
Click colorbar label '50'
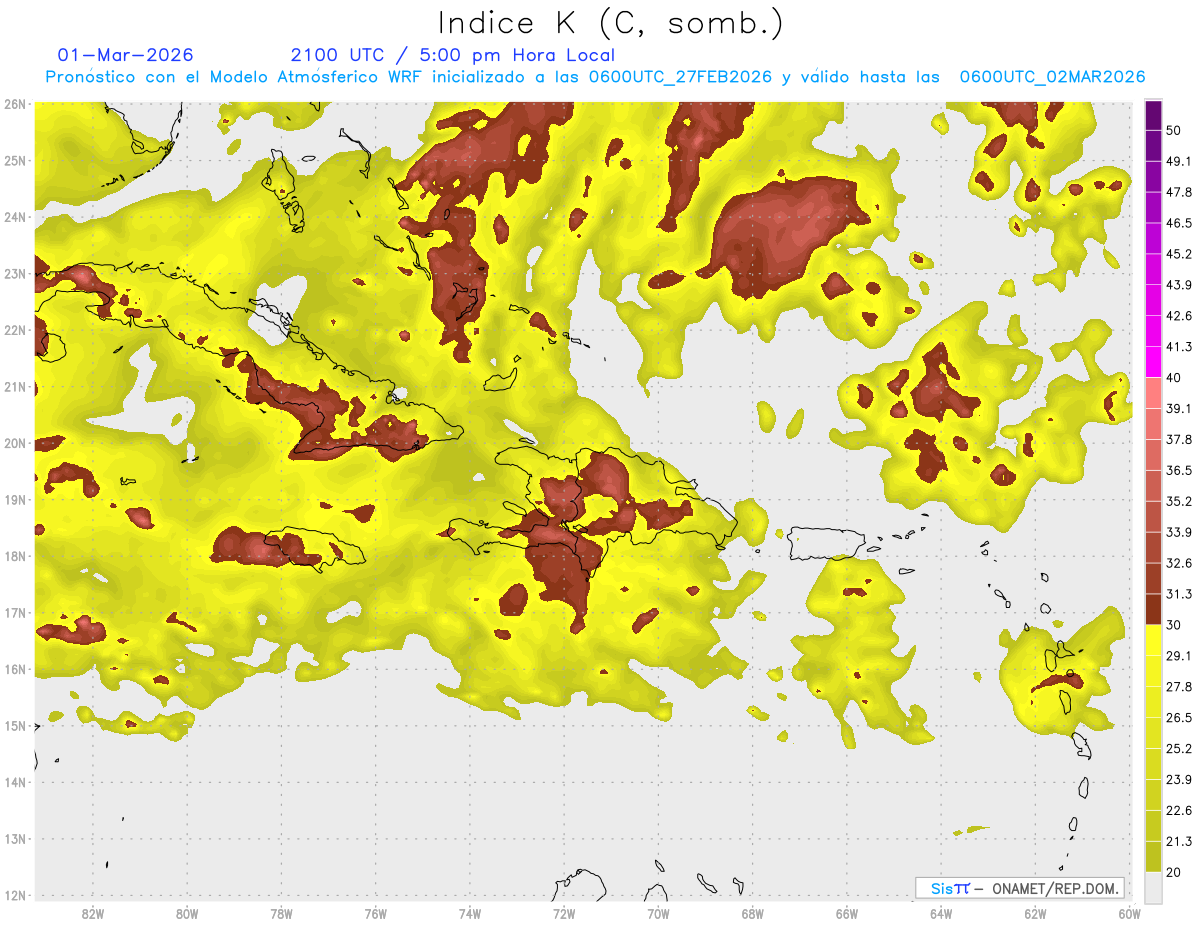coord(1175,131)
